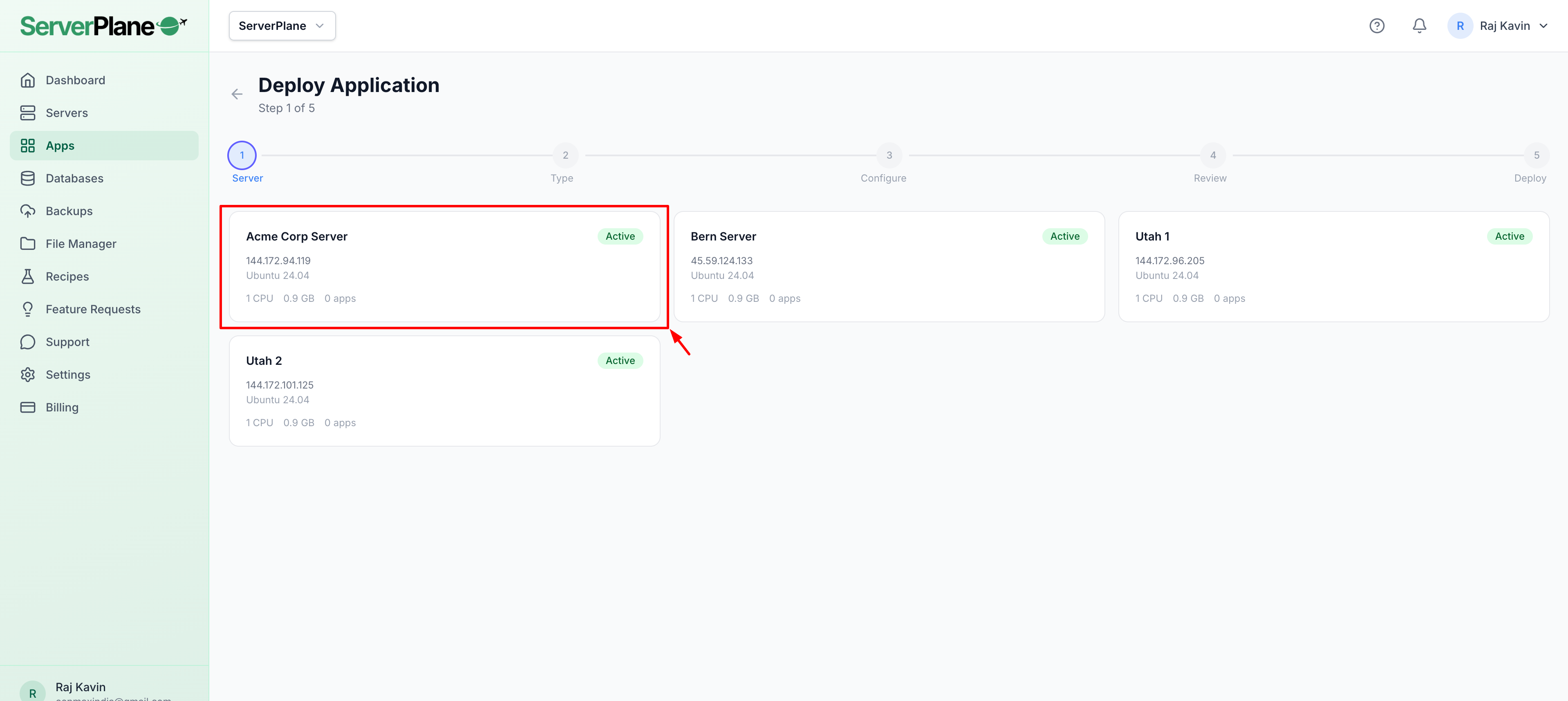Click the Backups cloud upload icon
Image resolution: width=1568 pixels, height=701 pixels.
[27, 211]
